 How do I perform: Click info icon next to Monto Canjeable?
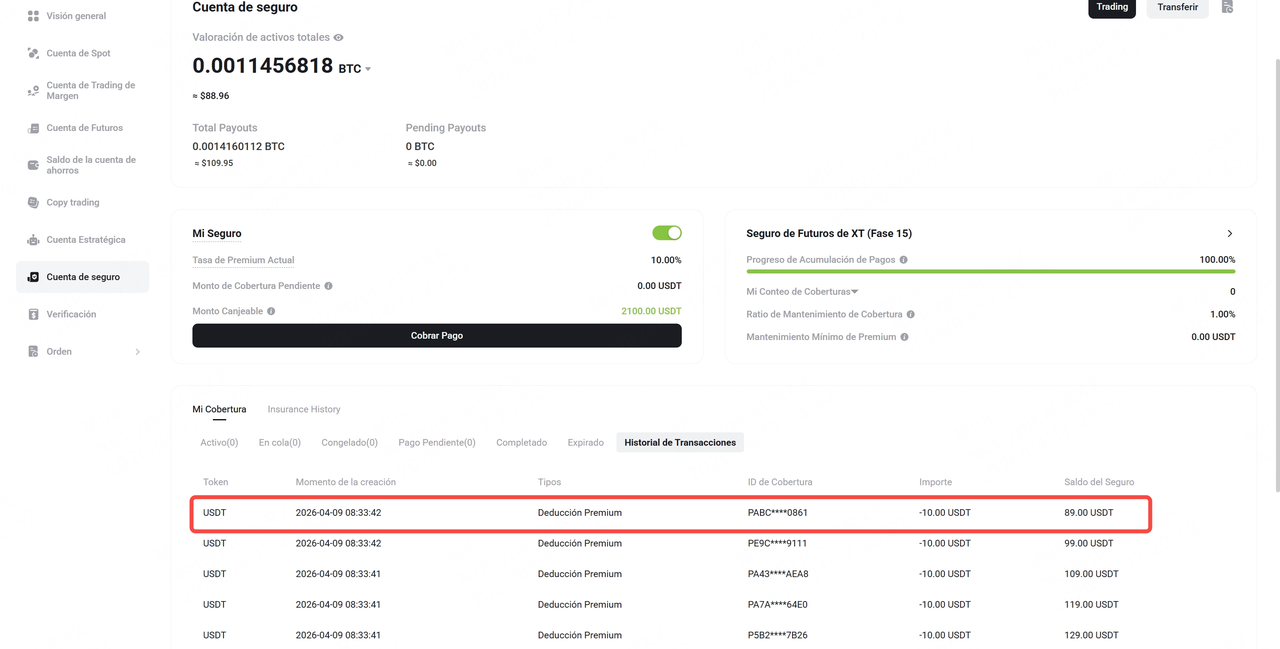[x=271, y=311]
